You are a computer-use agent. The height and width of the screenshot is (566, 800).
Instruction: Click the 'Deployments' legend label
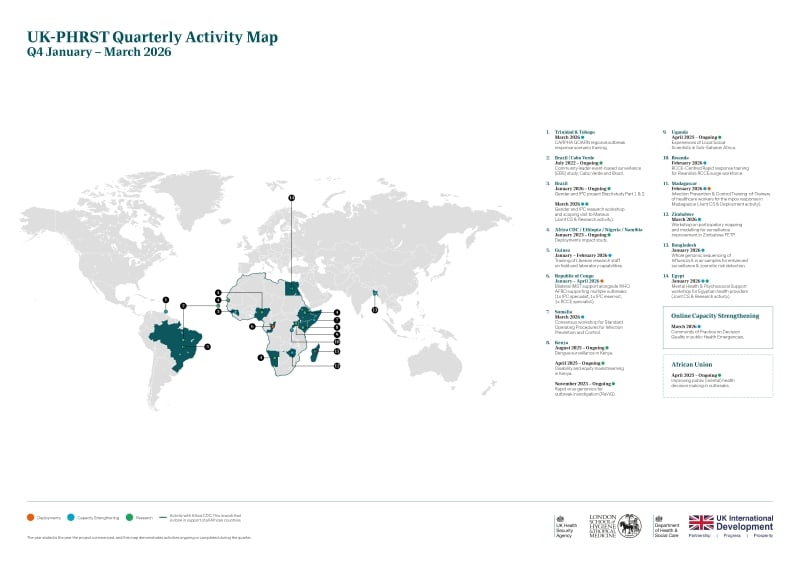pyautogui.click(x=48, y=518)
